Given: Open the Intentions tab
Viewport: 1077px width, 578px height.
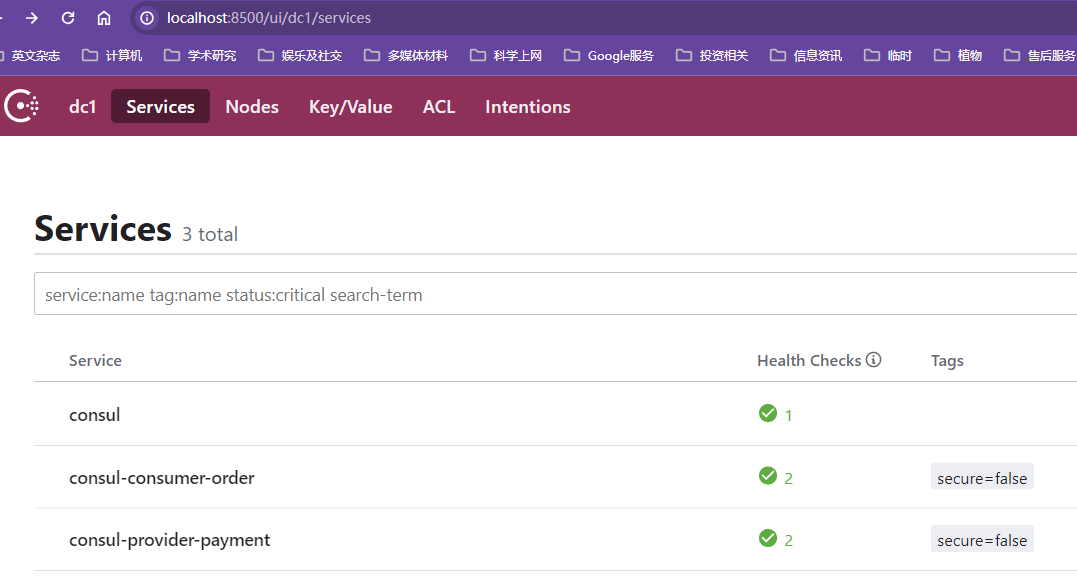Looking at the screenshot, I should click(x=527, y=106).
